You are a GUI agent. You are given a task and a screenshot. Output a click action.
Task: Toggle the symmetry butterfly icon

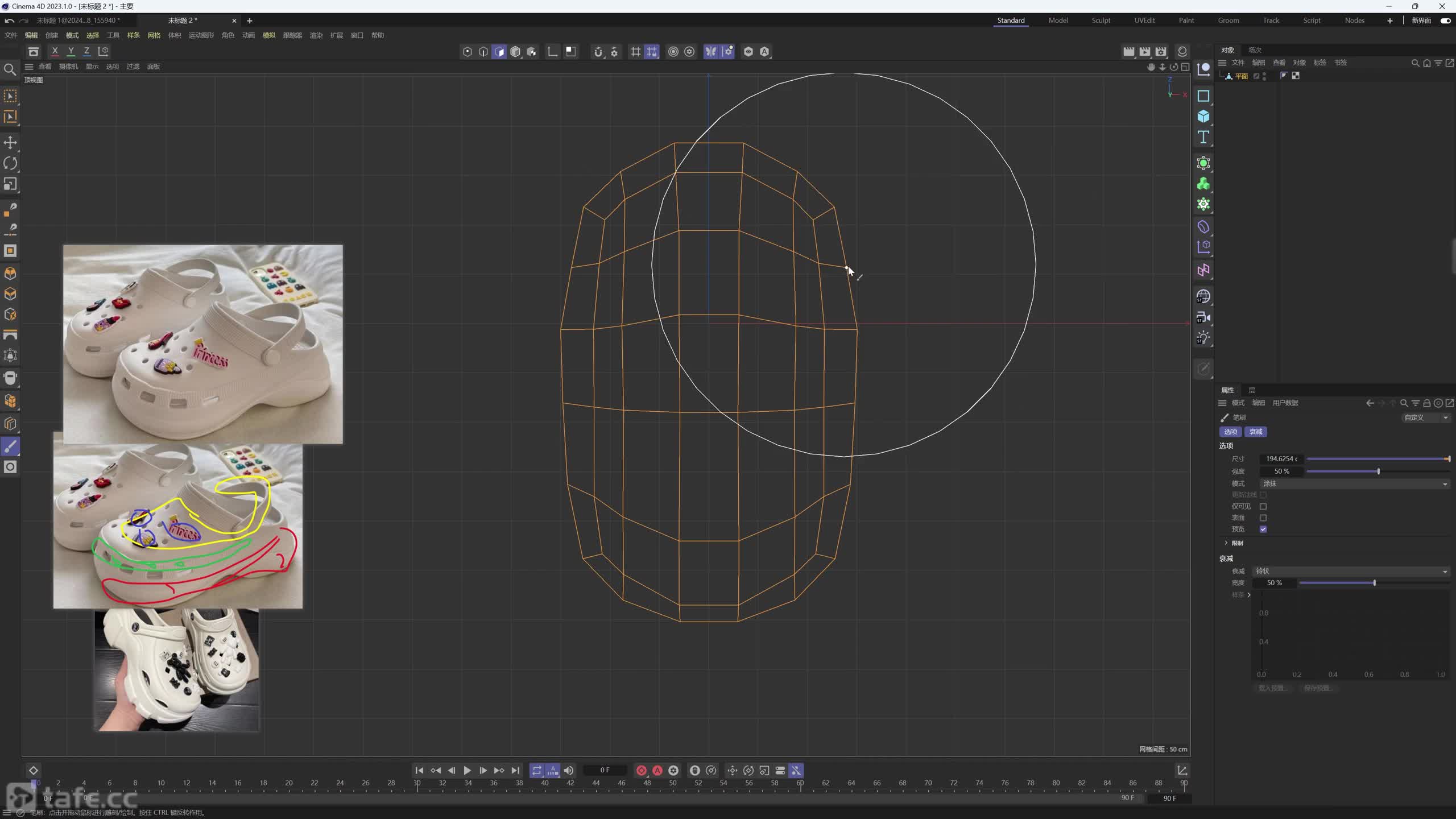click(x=711, y=52)
